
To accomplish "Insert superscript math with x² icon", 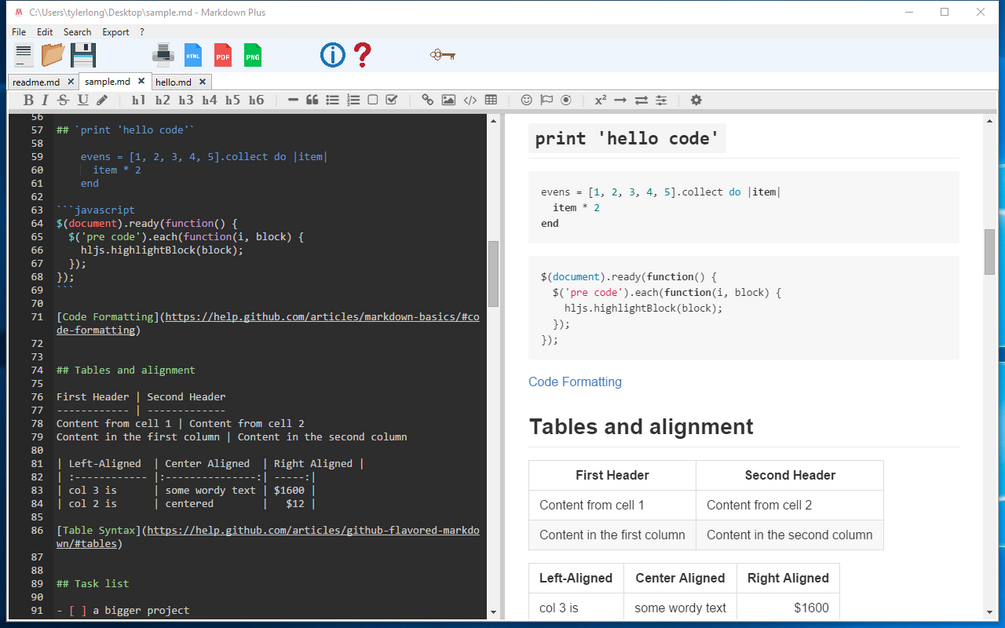I will point(601,100).
